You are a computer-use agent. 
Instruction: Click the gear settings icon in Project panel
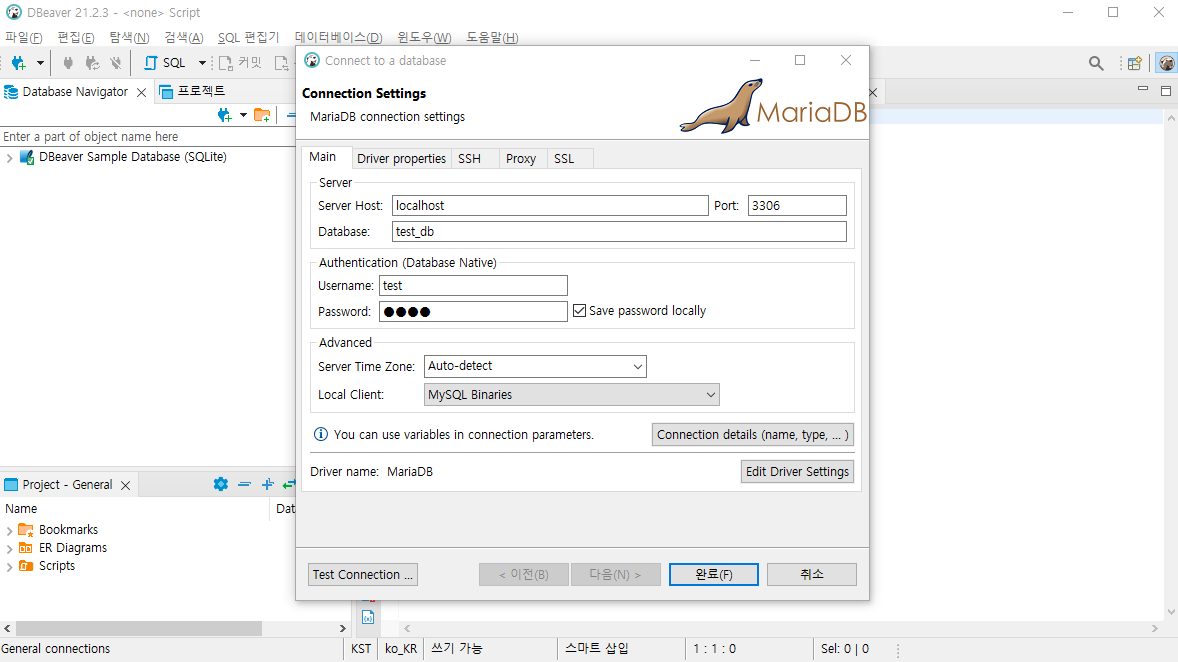(220, 485)
